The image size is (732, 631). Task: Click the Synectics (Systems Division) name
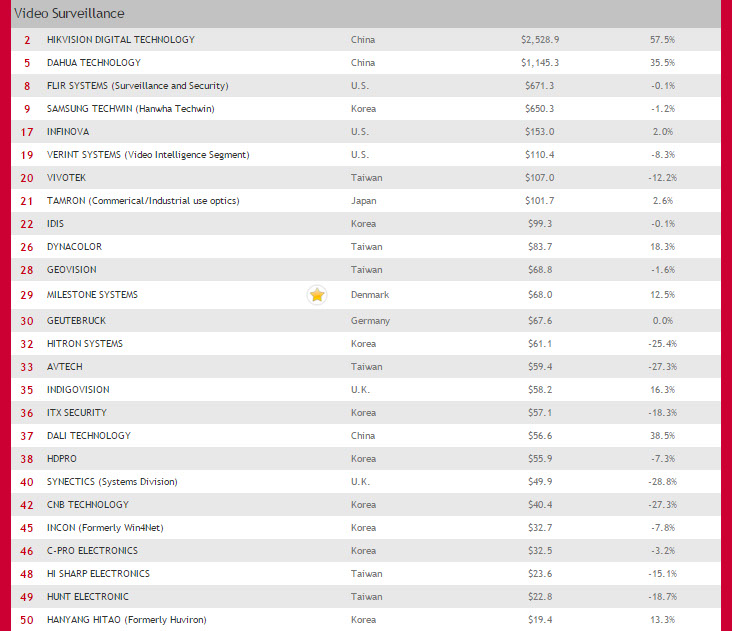click(112, 482)
